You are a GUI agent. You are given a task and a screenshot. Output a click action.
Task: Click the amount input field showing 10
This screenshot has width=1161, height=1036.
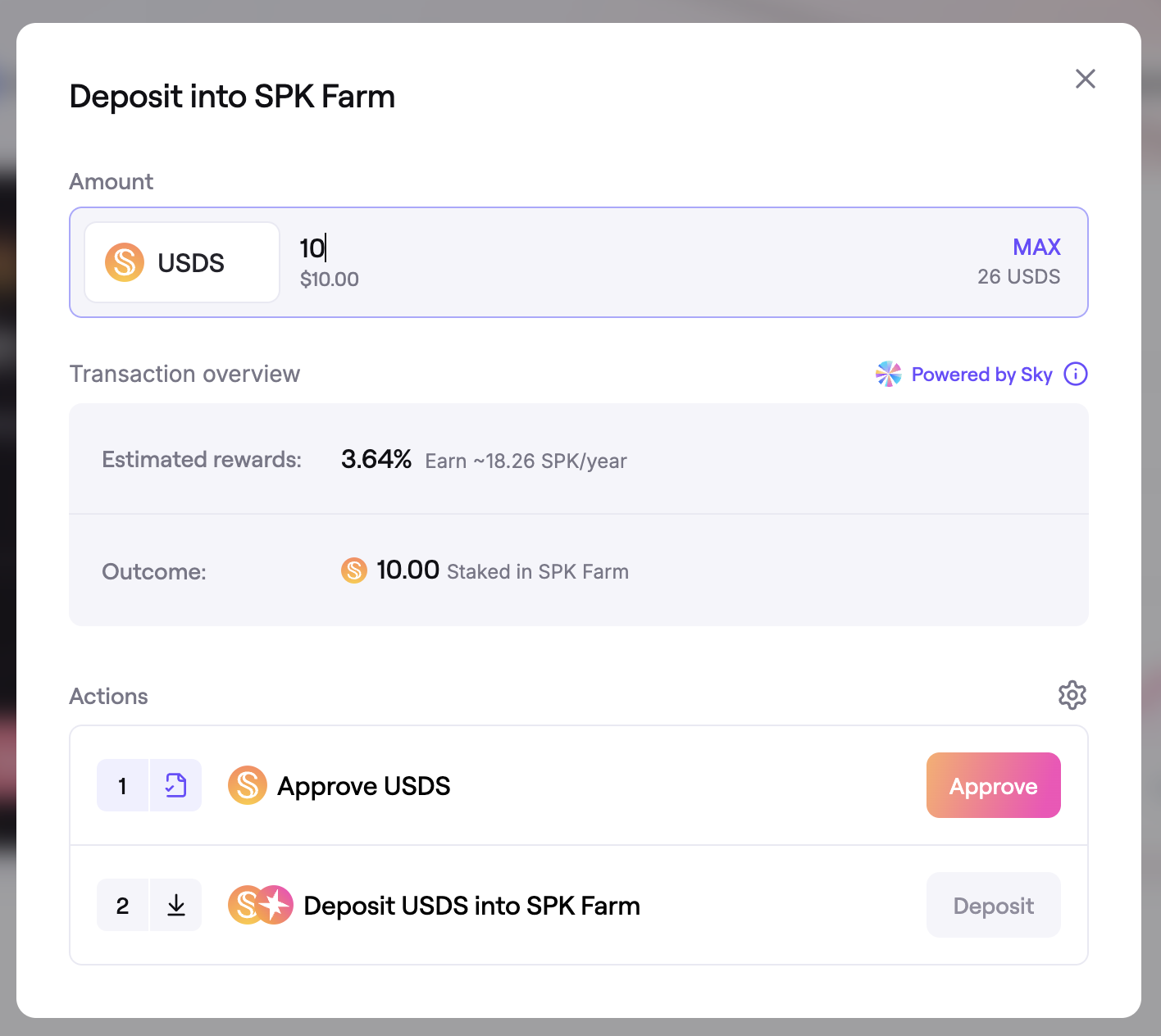(x=574, y=248)
